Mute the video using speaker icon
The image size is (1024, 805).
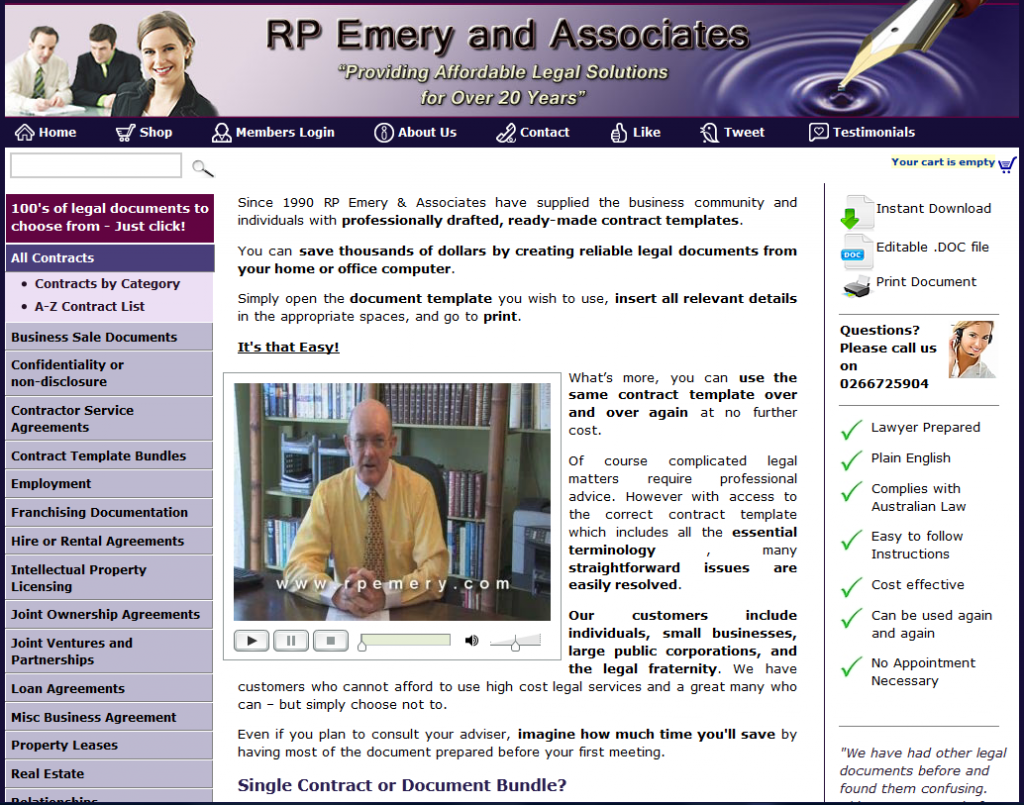tap(472, 641)
